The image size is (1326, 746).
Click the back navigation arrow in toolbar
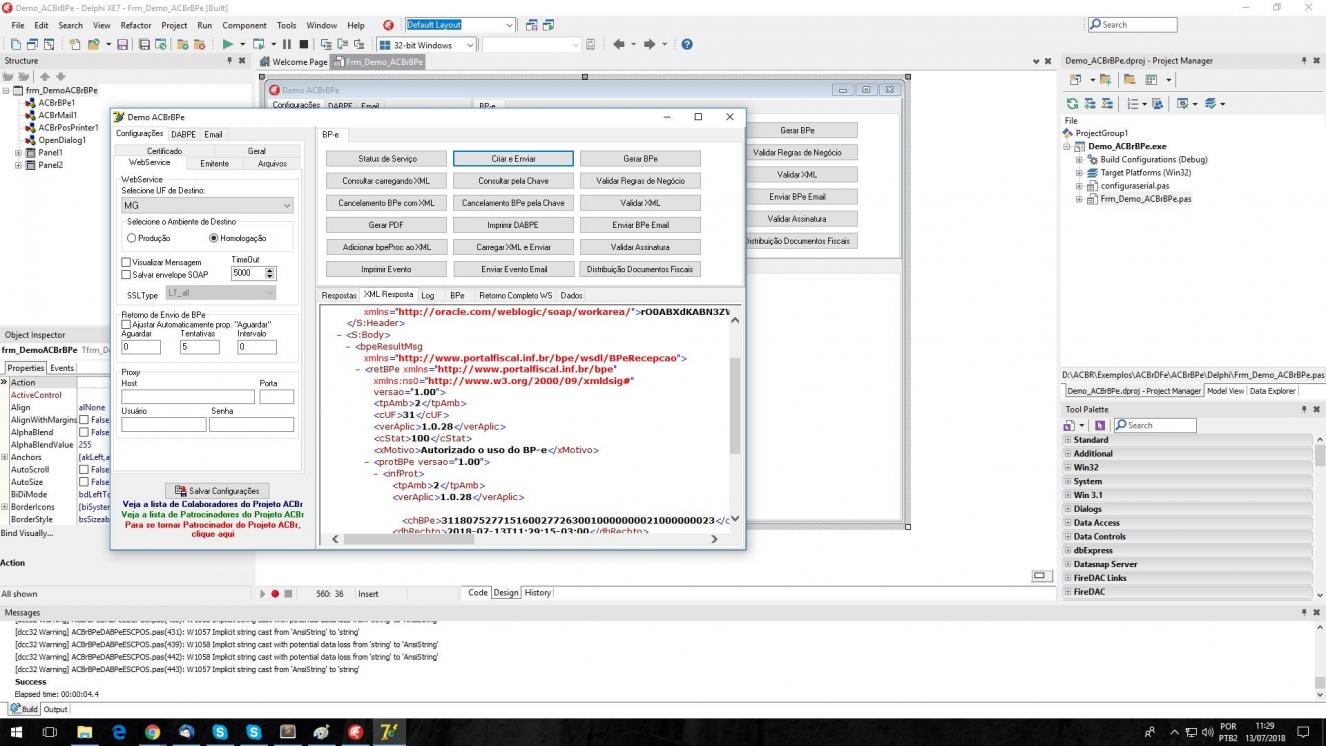[618, 45]
